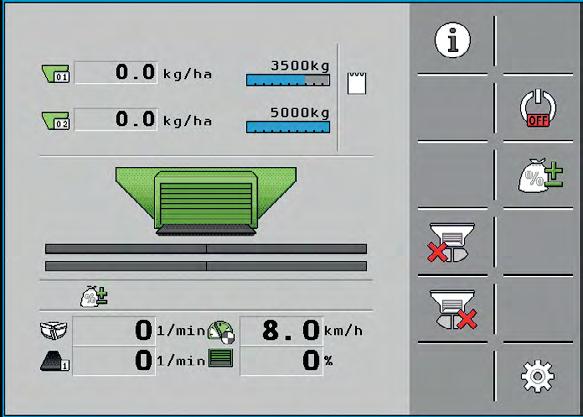Edit hopper 02 application rate field

116,119
